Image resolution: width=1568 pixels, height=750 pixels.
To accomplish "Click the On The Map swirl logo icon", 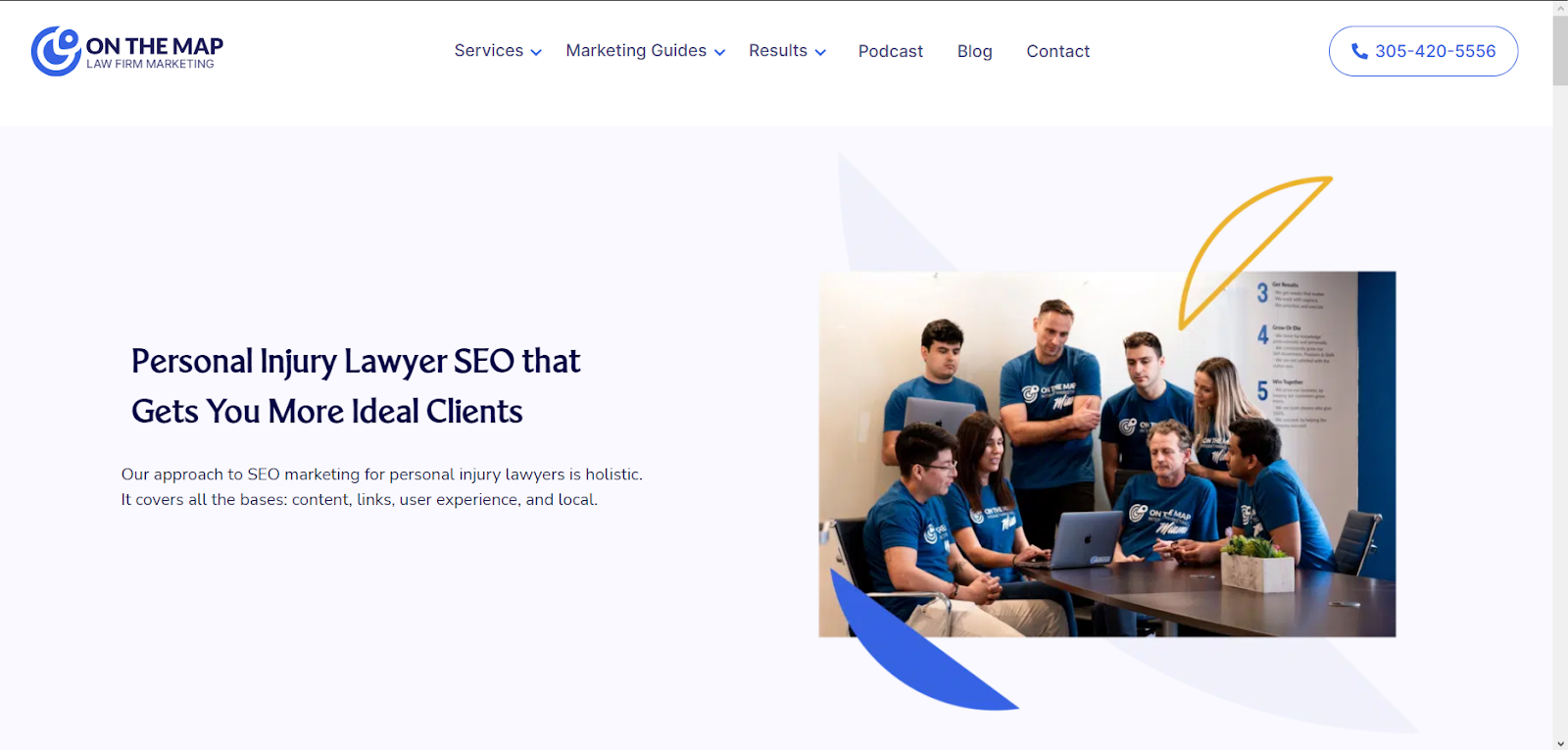I will (x=56, y=51).
